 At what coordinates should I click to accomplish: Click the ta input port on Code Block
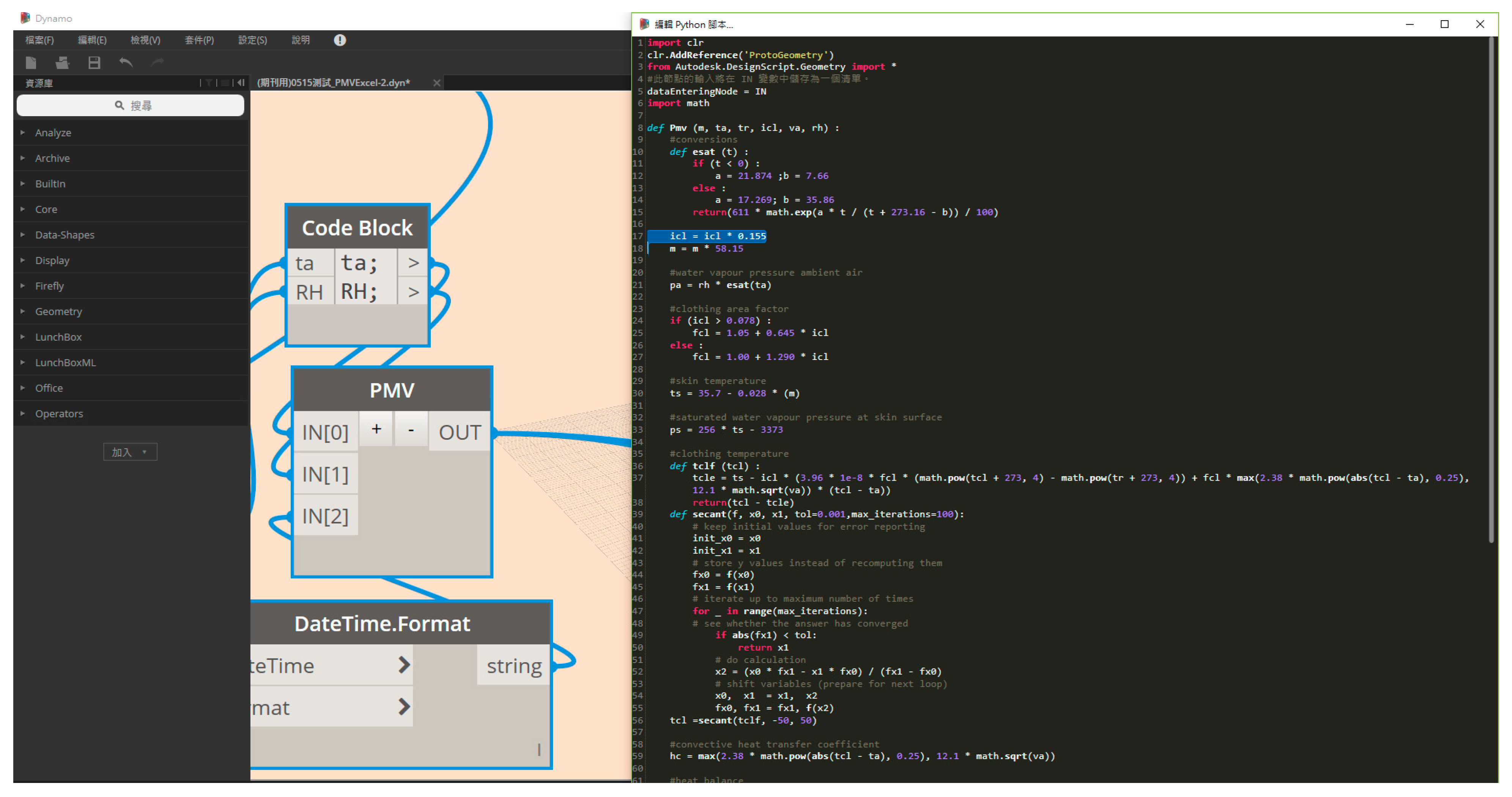click(311, 263)
